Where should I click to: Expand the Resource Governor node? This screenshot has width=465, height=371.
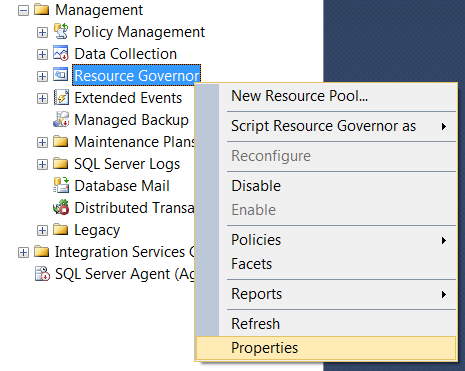click(42, 76)
